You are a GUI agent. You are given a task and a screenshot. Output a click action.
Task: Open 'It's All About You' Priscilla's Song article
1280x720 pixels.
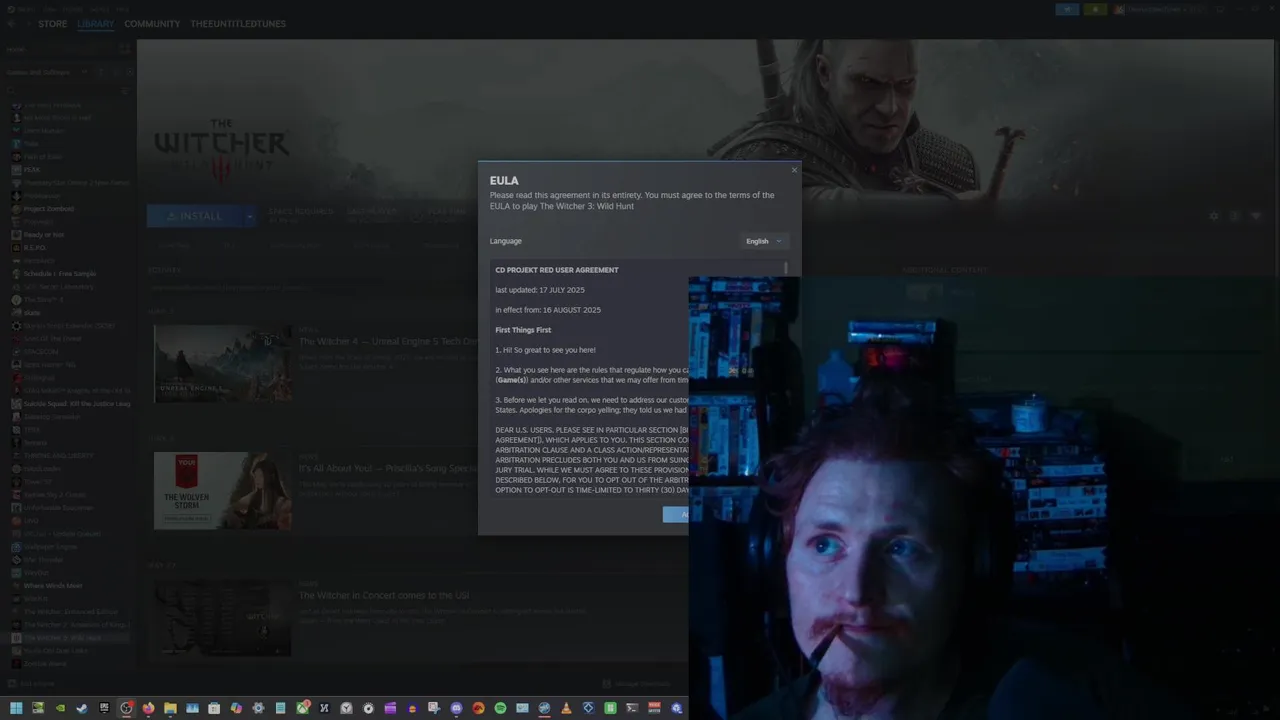point(390,468)
